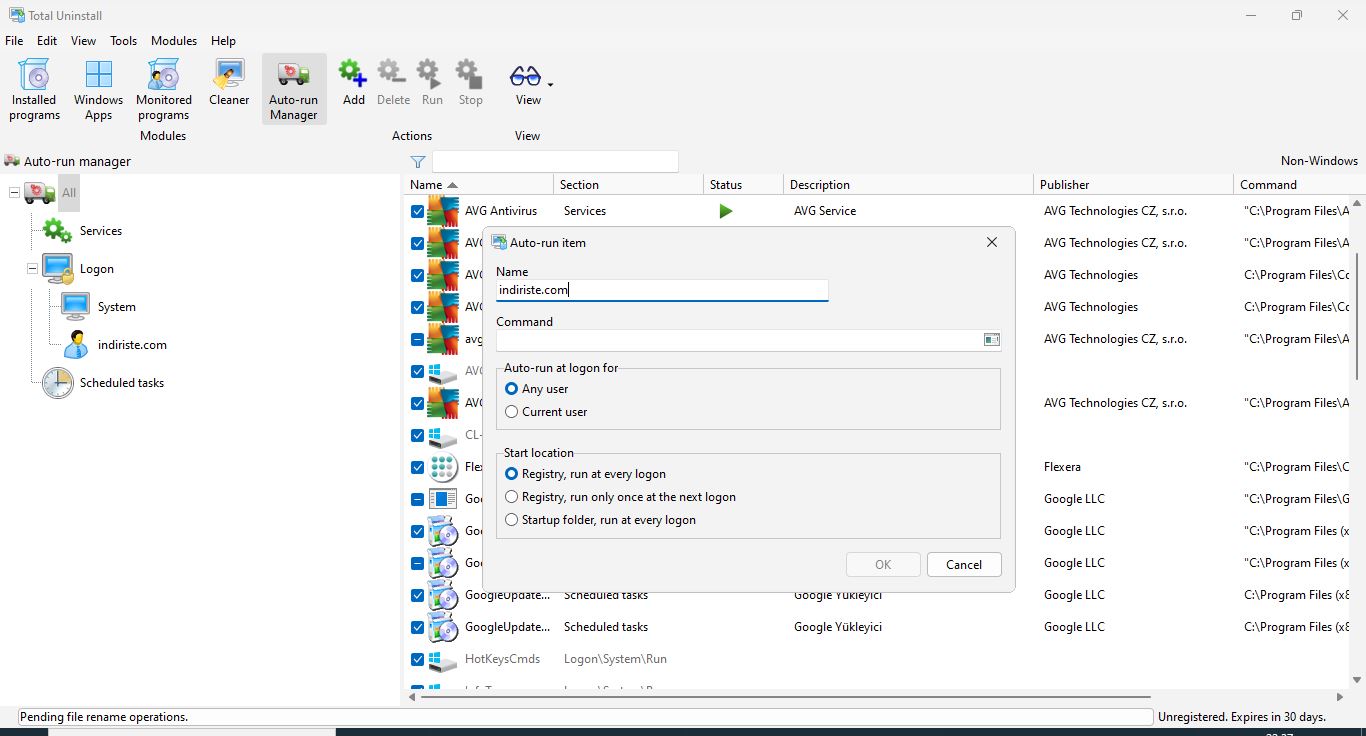This screenshot has width=1366, height=736.
Task: Toggle the Flexera row checkbox
Action: pyautogui.click(x=417, y=467)
